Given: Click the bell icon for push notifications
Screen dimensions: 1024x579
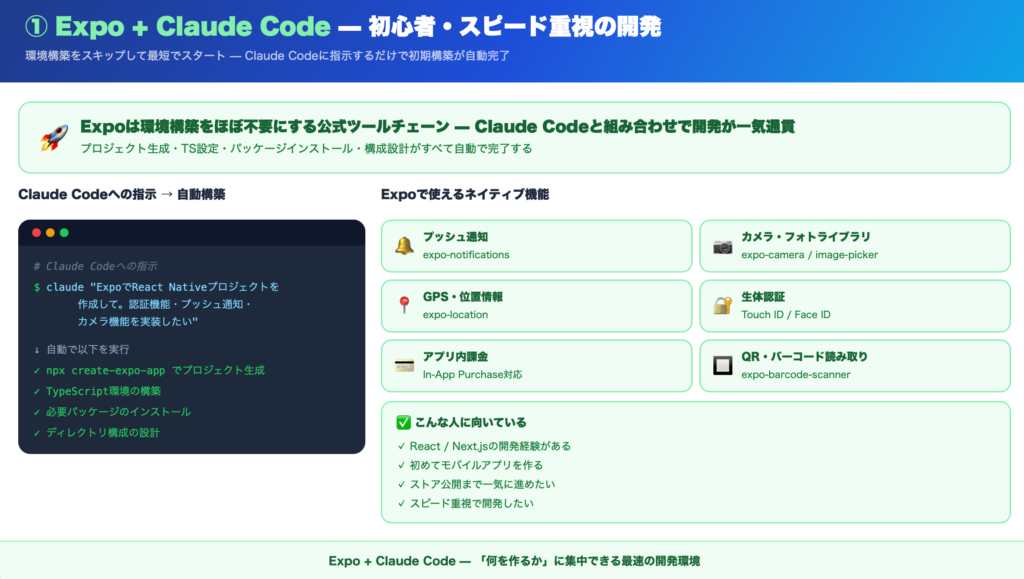Looking at the screenshot, I should coord(404,246).
